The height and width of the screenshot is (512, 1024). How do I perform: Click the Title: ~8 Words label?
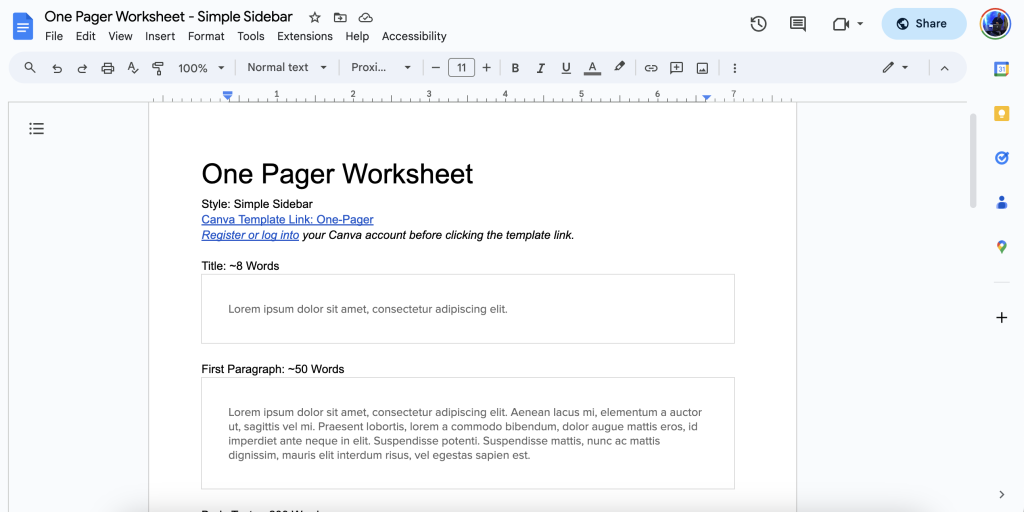click(x=240, y=266)
